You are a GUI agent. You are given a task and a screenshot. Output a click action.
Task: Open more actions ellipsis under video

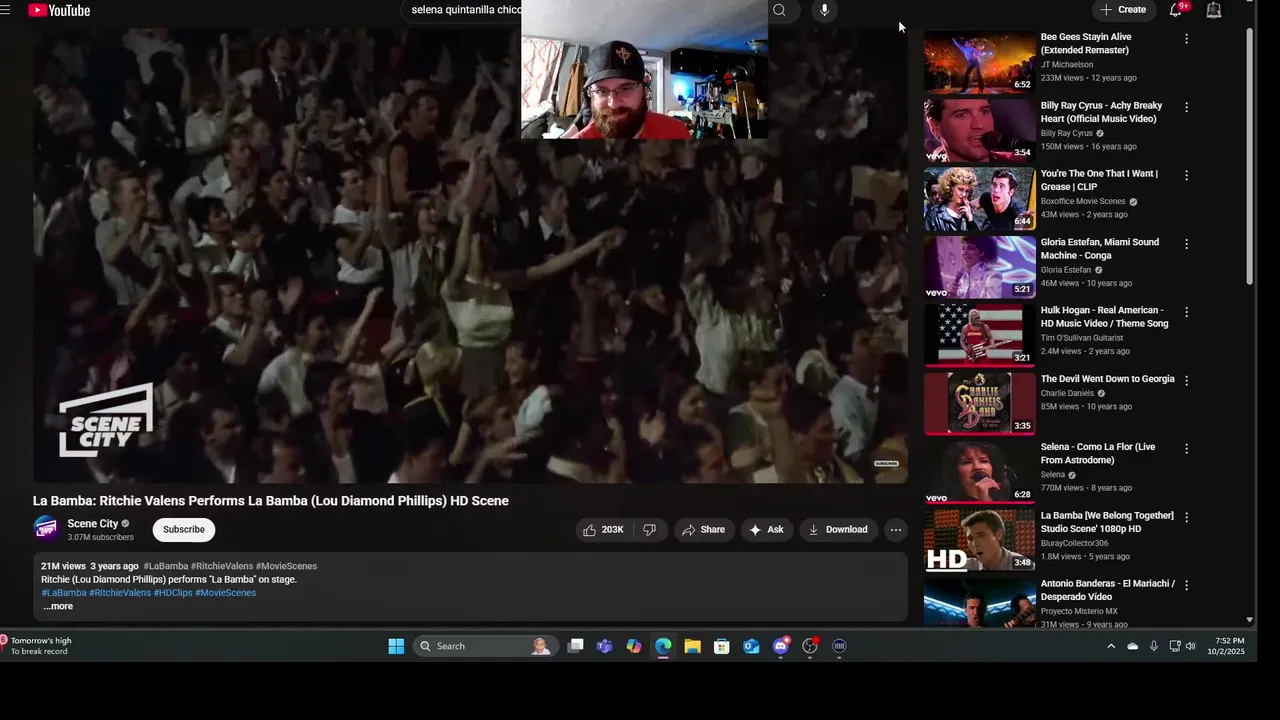click(x=895, y=530)
